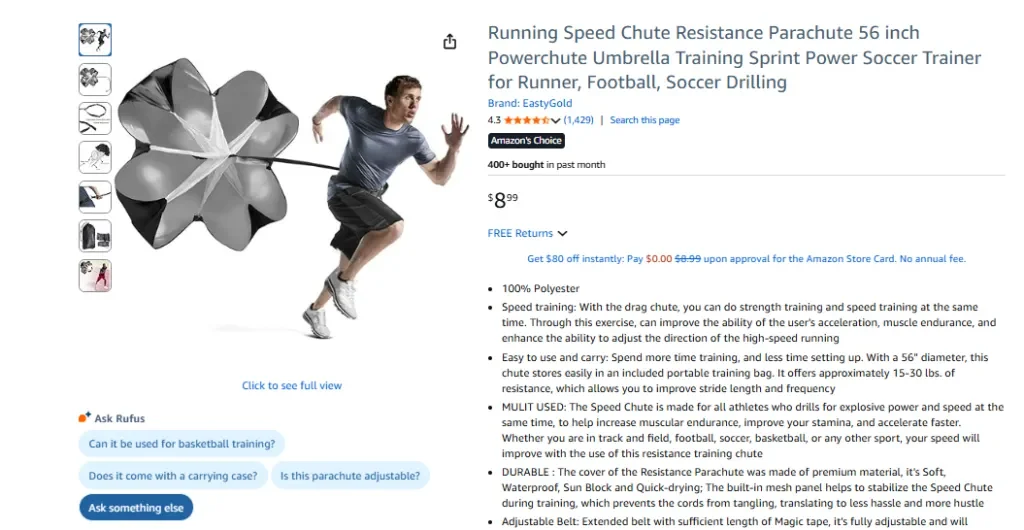Screen dimensions: 1024x530
Task: Click the orange star rating icons
Action: click(526, 120)
